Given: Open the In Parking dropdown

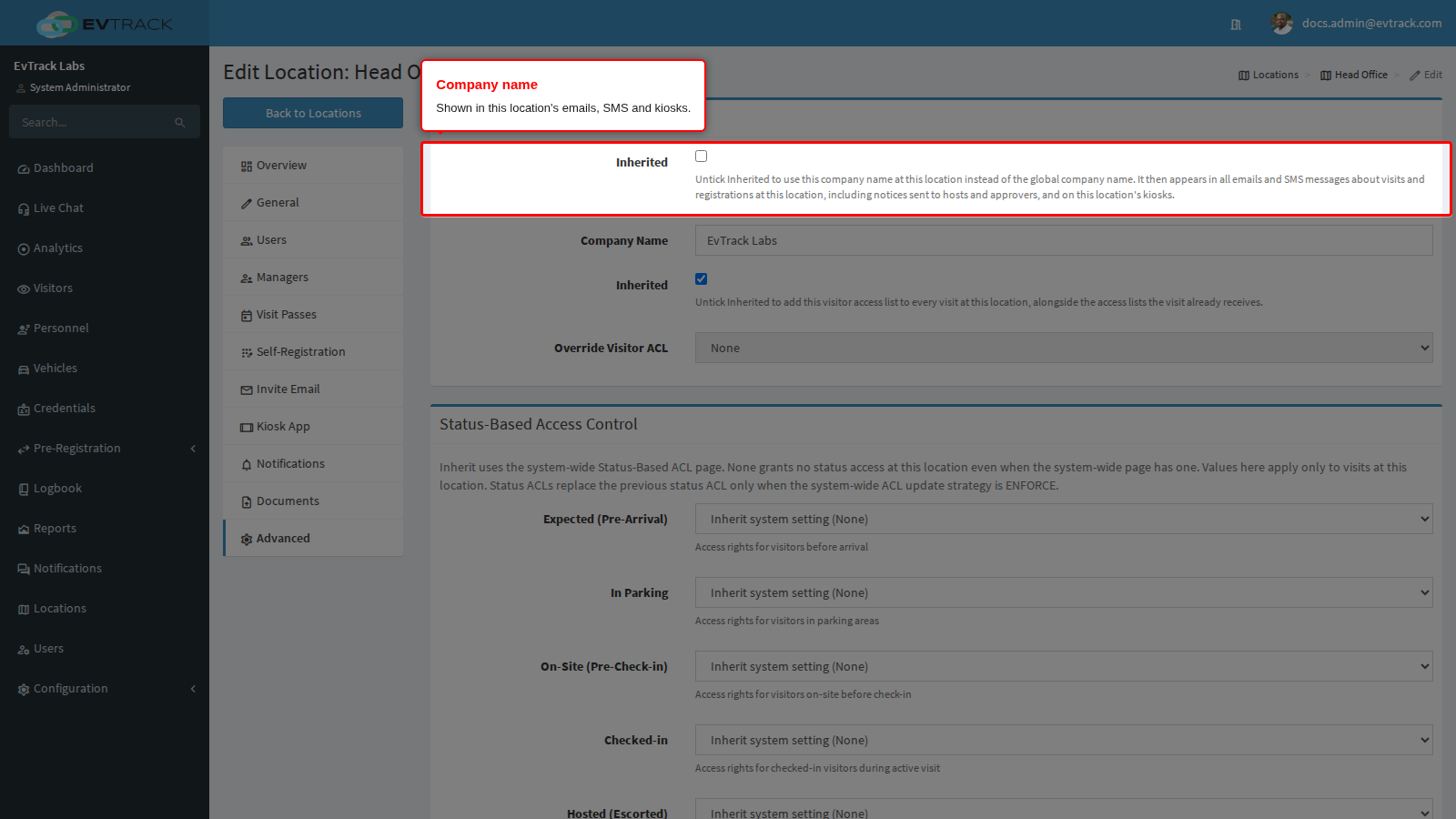Looking at the screenshot, I should 1064,592.
